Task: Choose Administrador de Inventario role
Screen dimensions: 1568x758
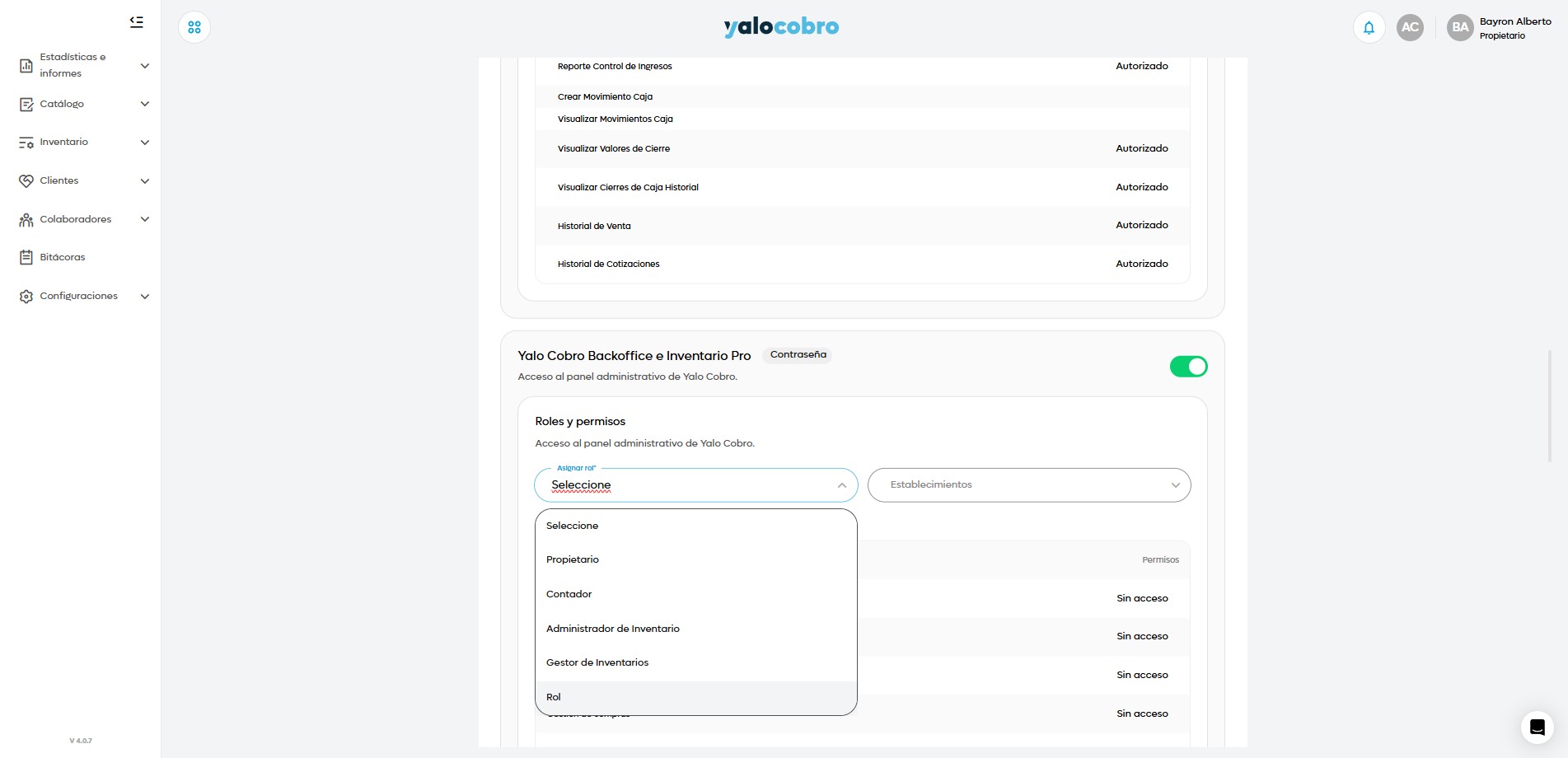Action: pyautogui.click(x=696, y=629)
